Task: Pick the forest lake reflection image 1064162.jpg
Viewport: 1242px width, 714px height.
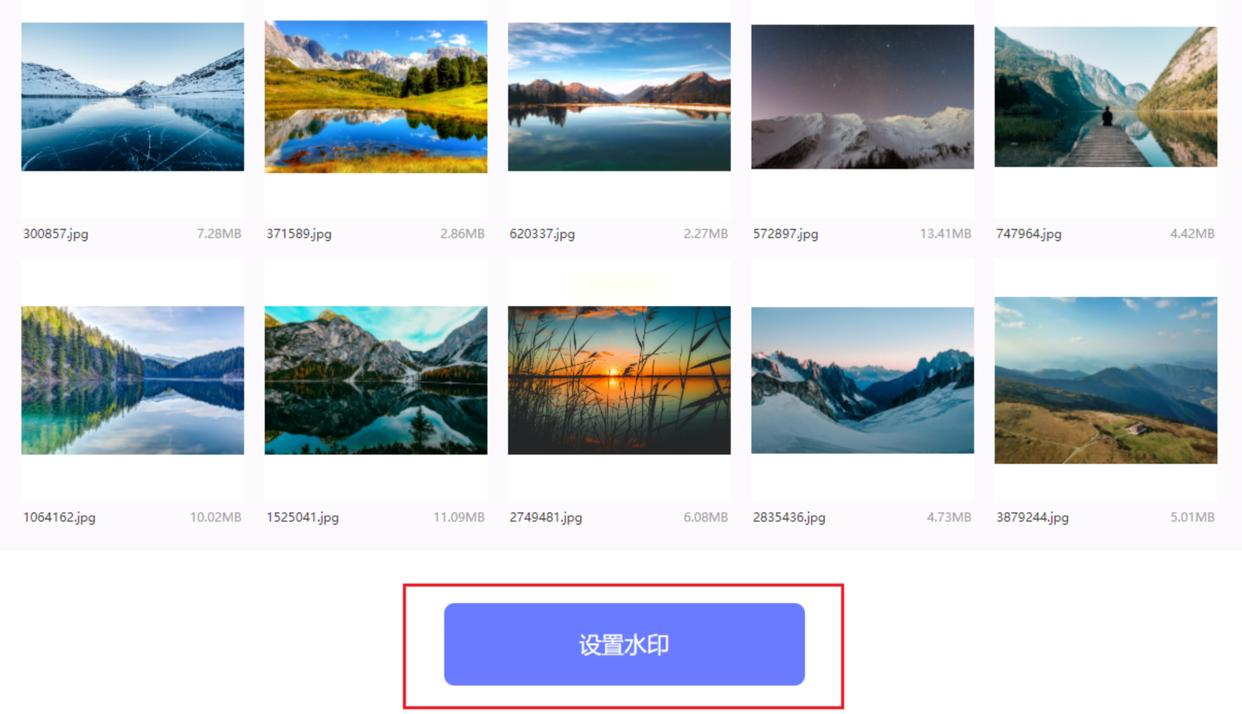Action: tap(132, 380)
